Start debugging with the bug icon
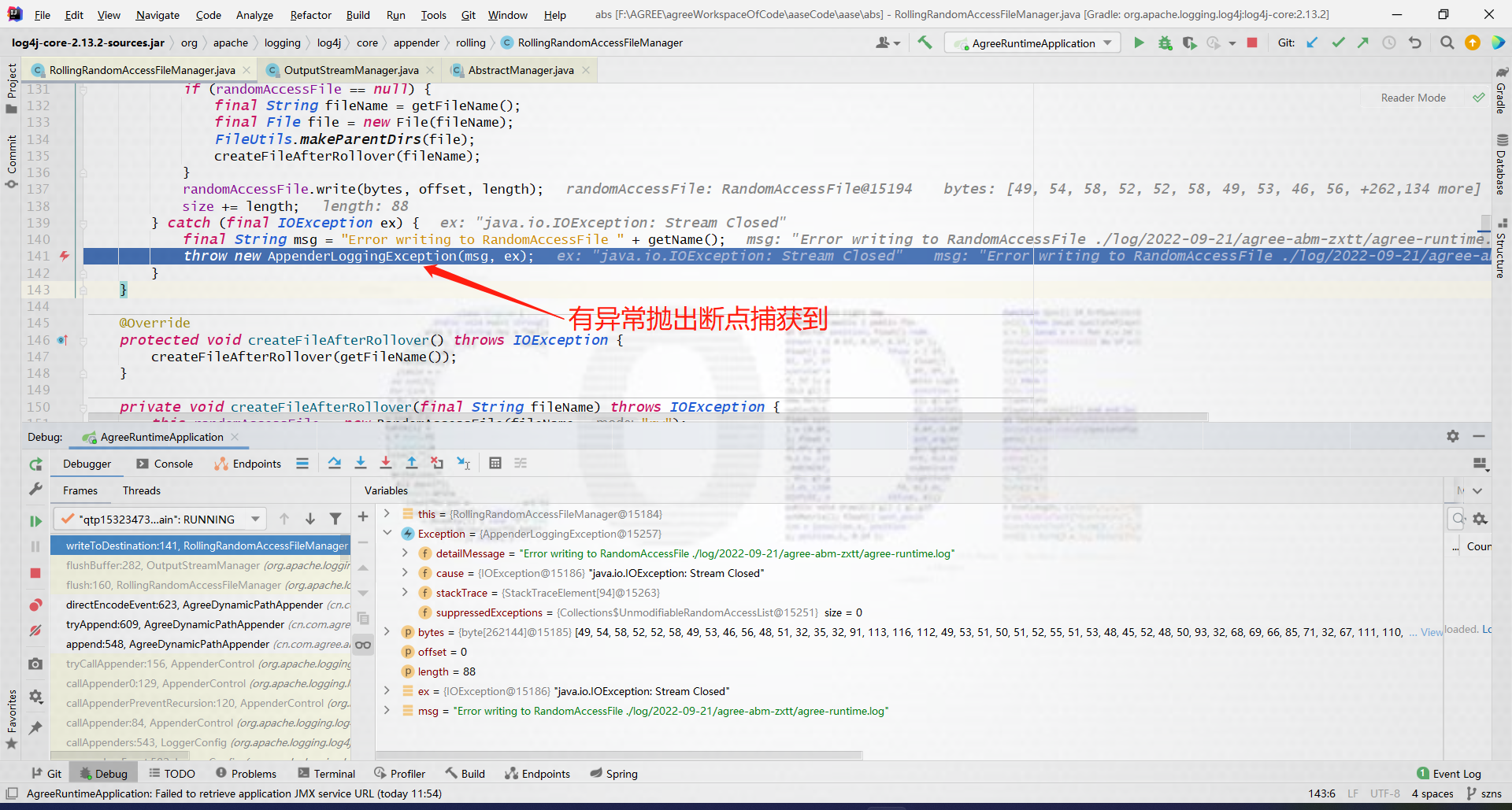The width and height of the screenshot is (1512, 810). tap(1165, 43)
